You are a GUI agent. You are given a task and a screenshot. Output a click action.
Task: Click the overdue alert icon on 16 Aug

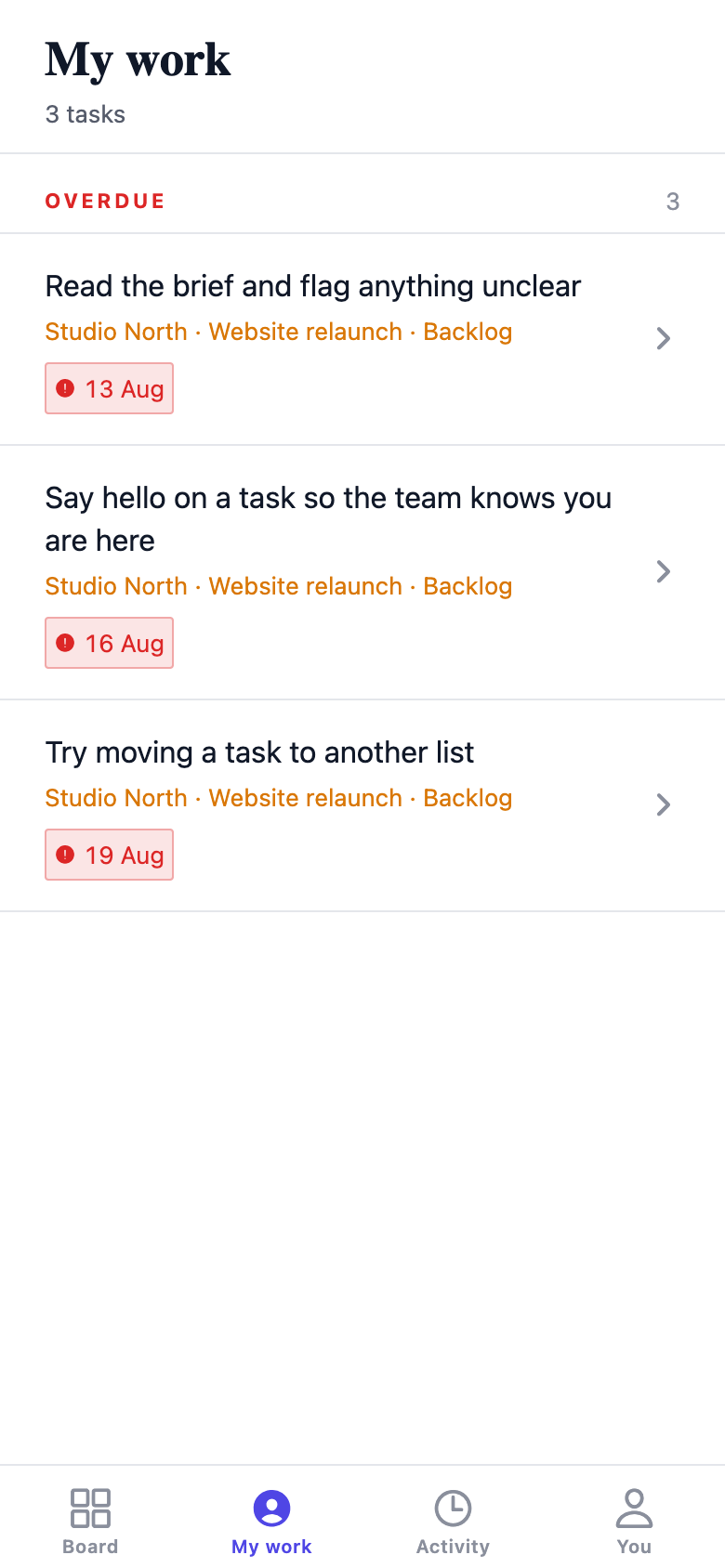point(65,643)
